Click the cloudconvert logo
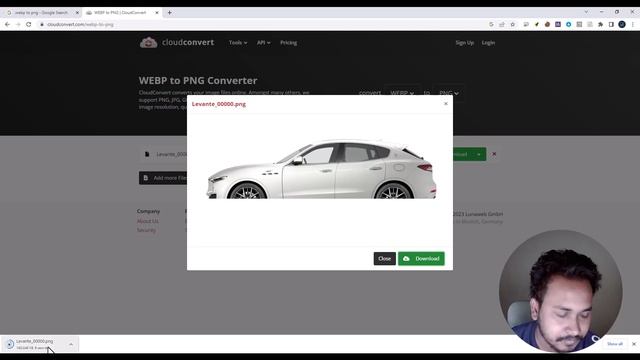This screenshot has width=640, height=360. 177,42
